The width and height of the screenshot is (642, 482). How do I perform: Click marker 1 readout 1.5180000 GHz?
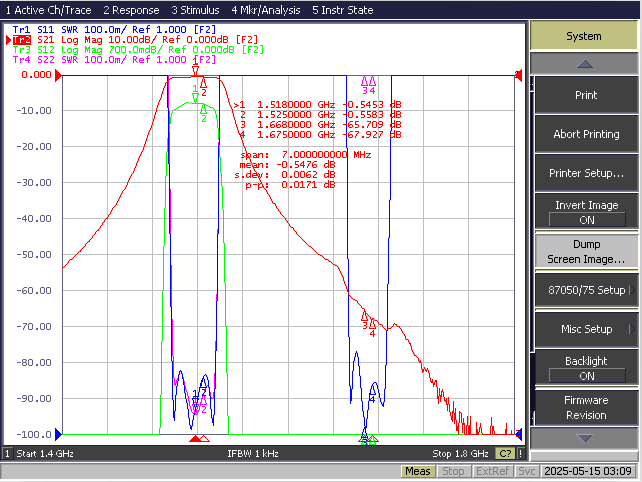[317, 105]
